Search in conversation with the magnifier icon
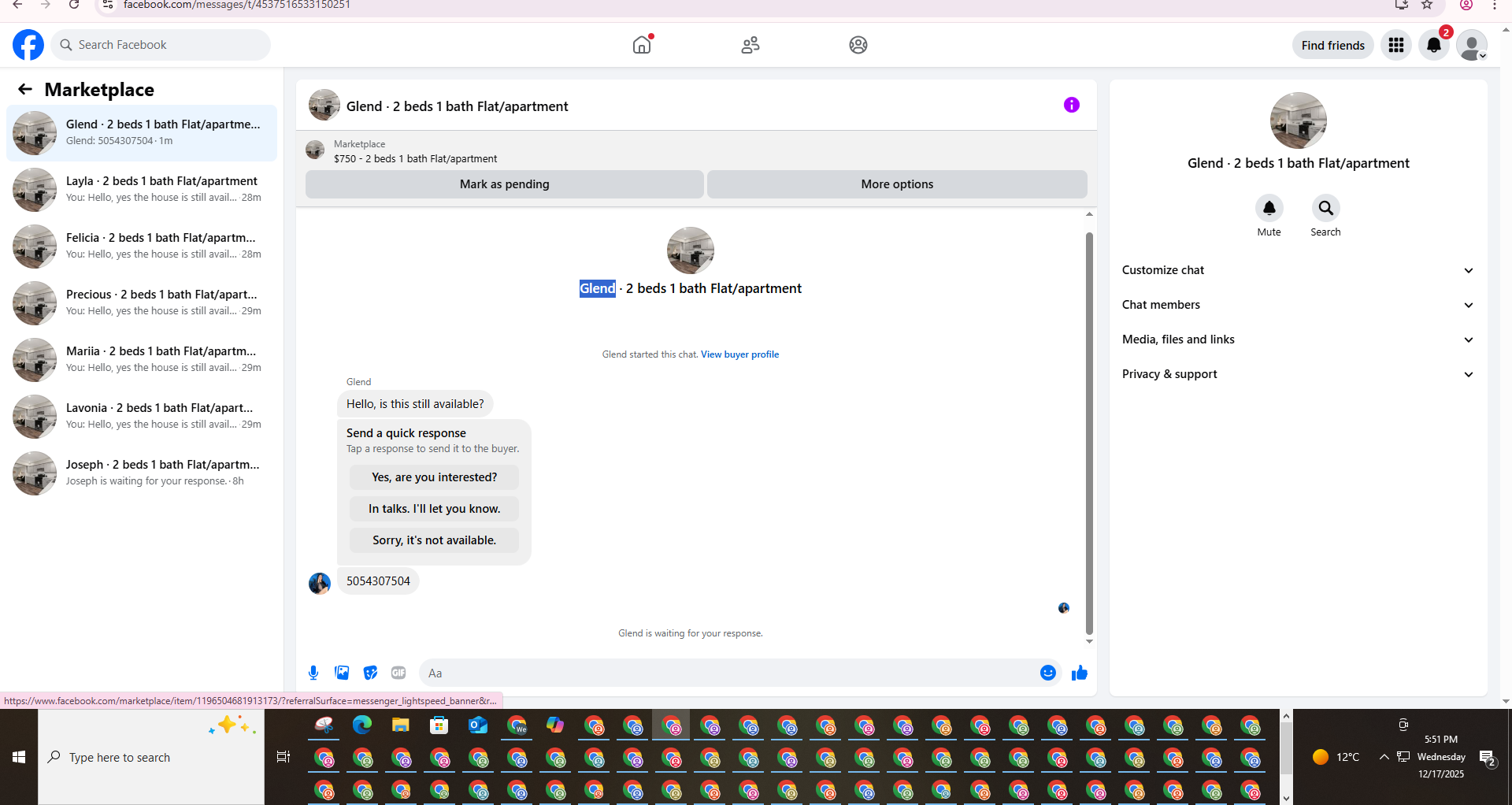 tap(1326, 208)
